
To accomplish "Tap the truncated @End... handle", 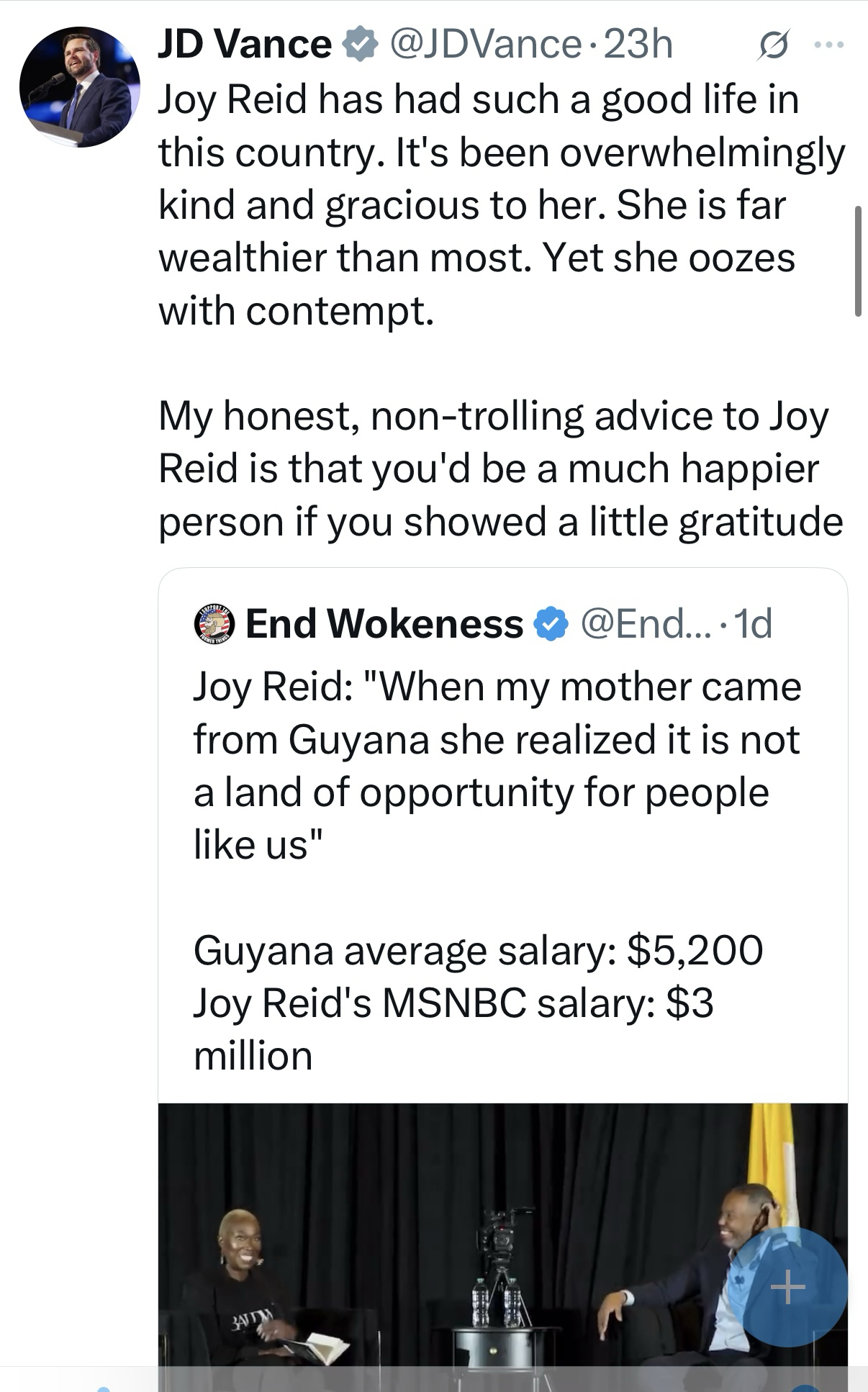I will pos(645,623).
